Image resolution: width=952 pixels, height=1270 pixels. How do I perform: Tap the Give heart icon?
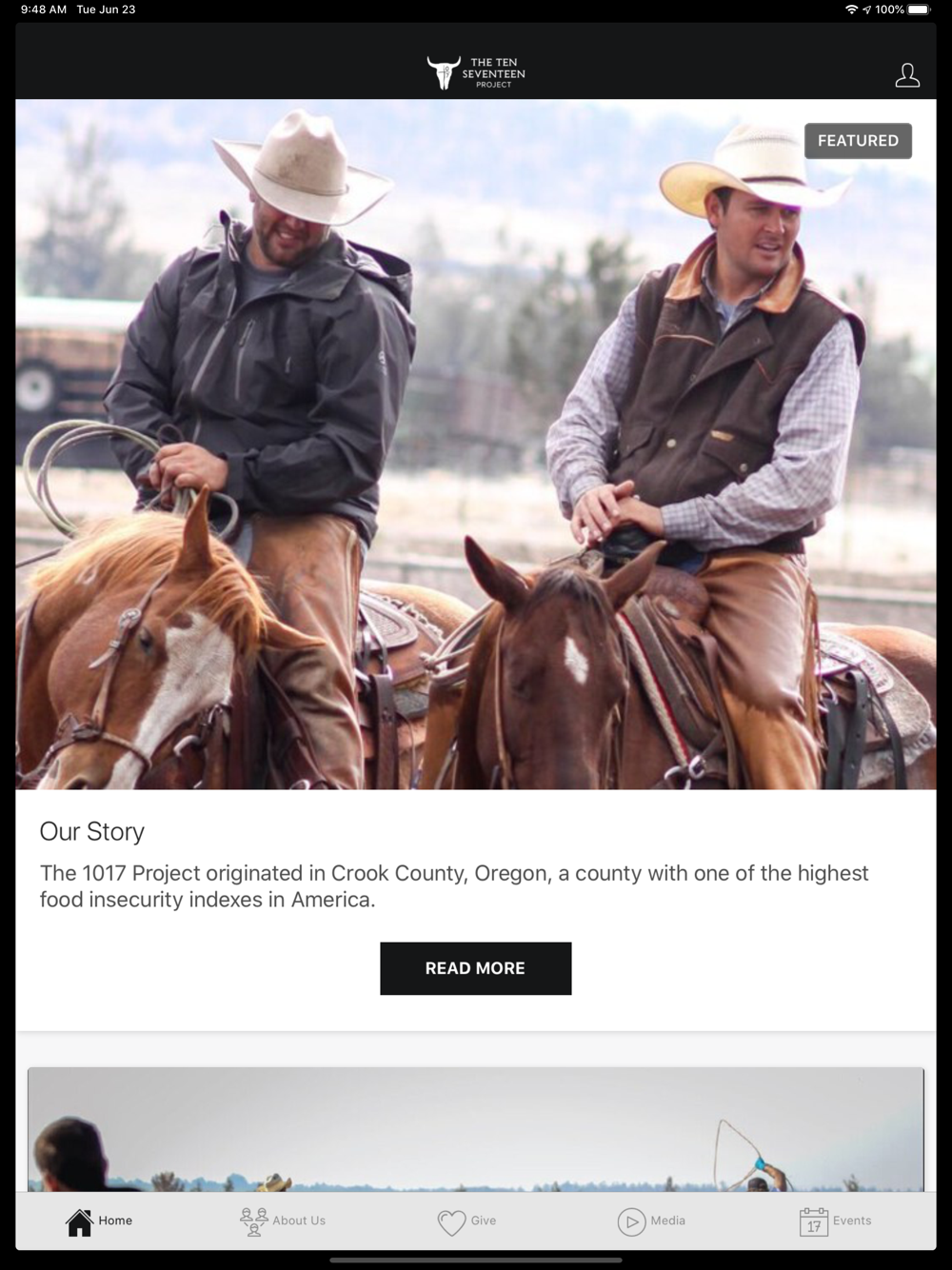[x=451, y=1222]
